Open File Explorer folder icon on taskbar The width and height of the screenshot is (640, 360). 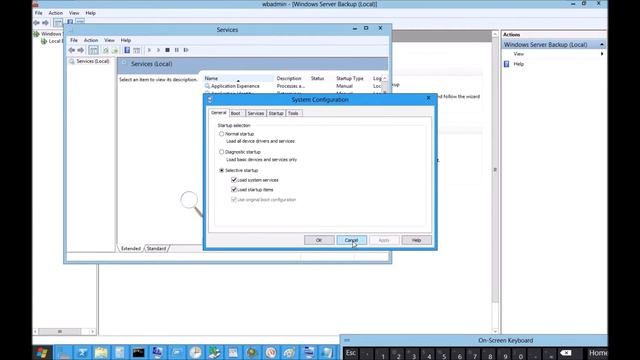coord(101,353)
